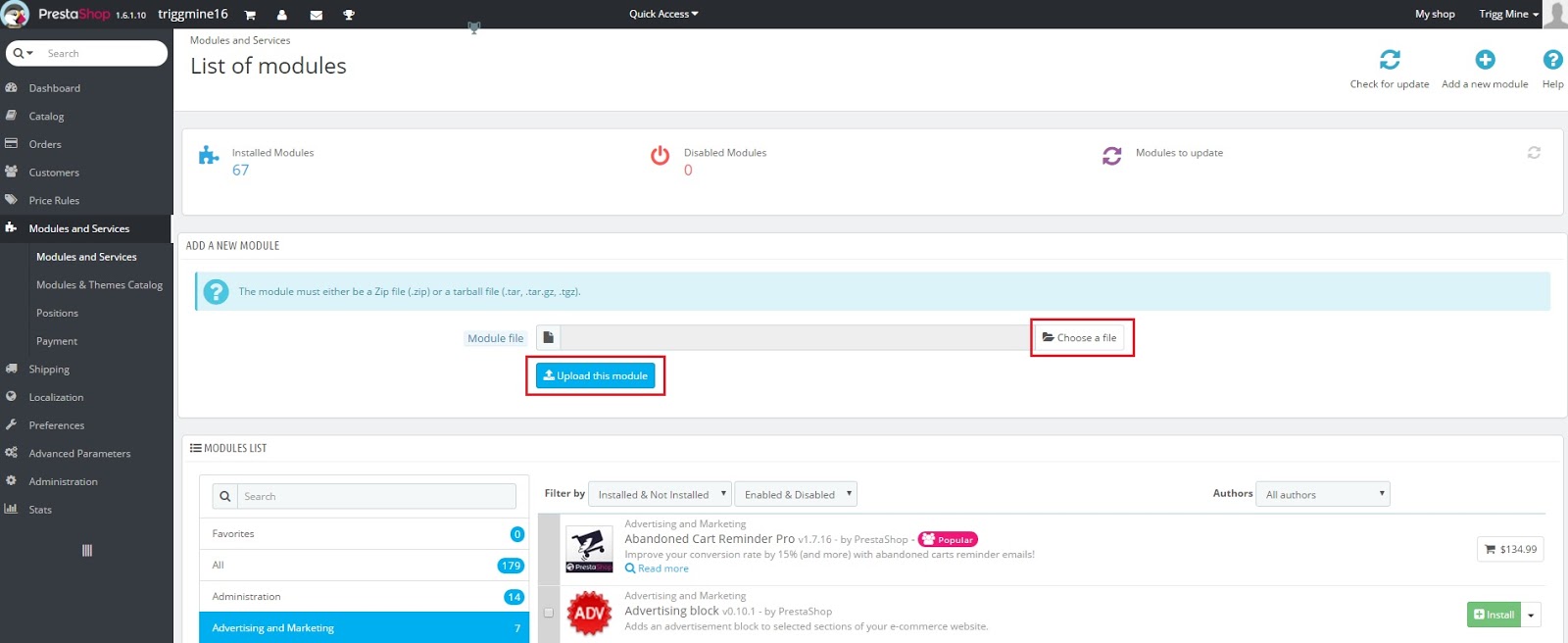Open Enabled & Disabled filter dropdown
The height and width of the screenshot is (643, 1568).
(x=796, y=494)
